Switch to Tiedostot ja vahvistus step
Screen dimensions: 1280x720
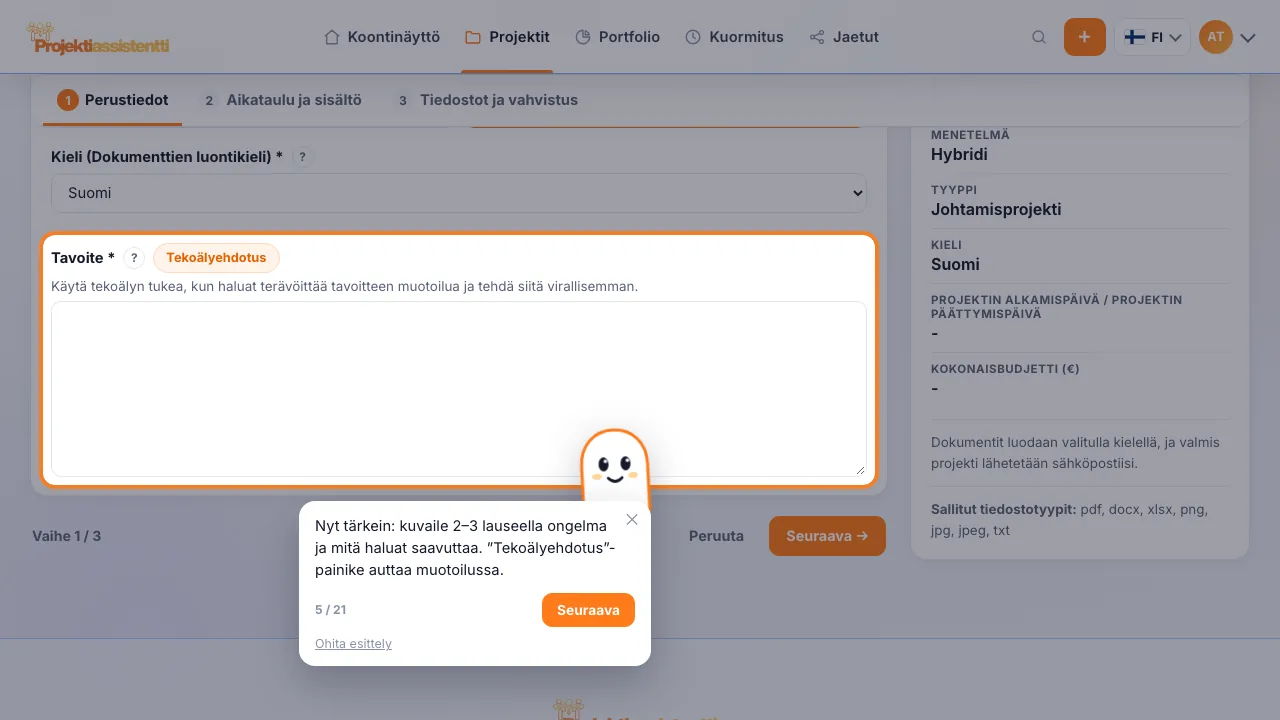point(485,100)
